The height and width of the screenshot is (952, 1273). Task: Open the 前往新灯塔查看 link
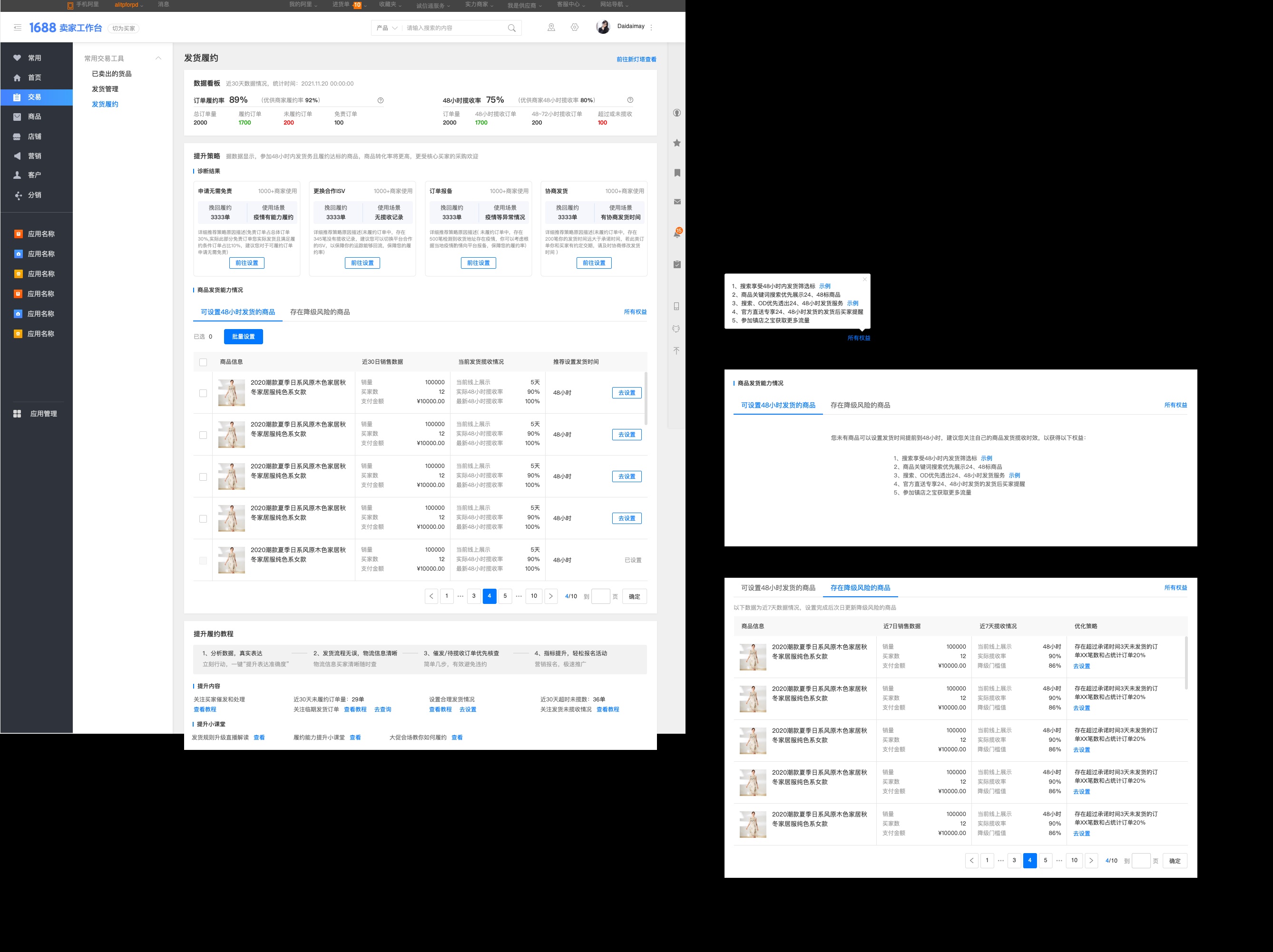click(636, 59)
